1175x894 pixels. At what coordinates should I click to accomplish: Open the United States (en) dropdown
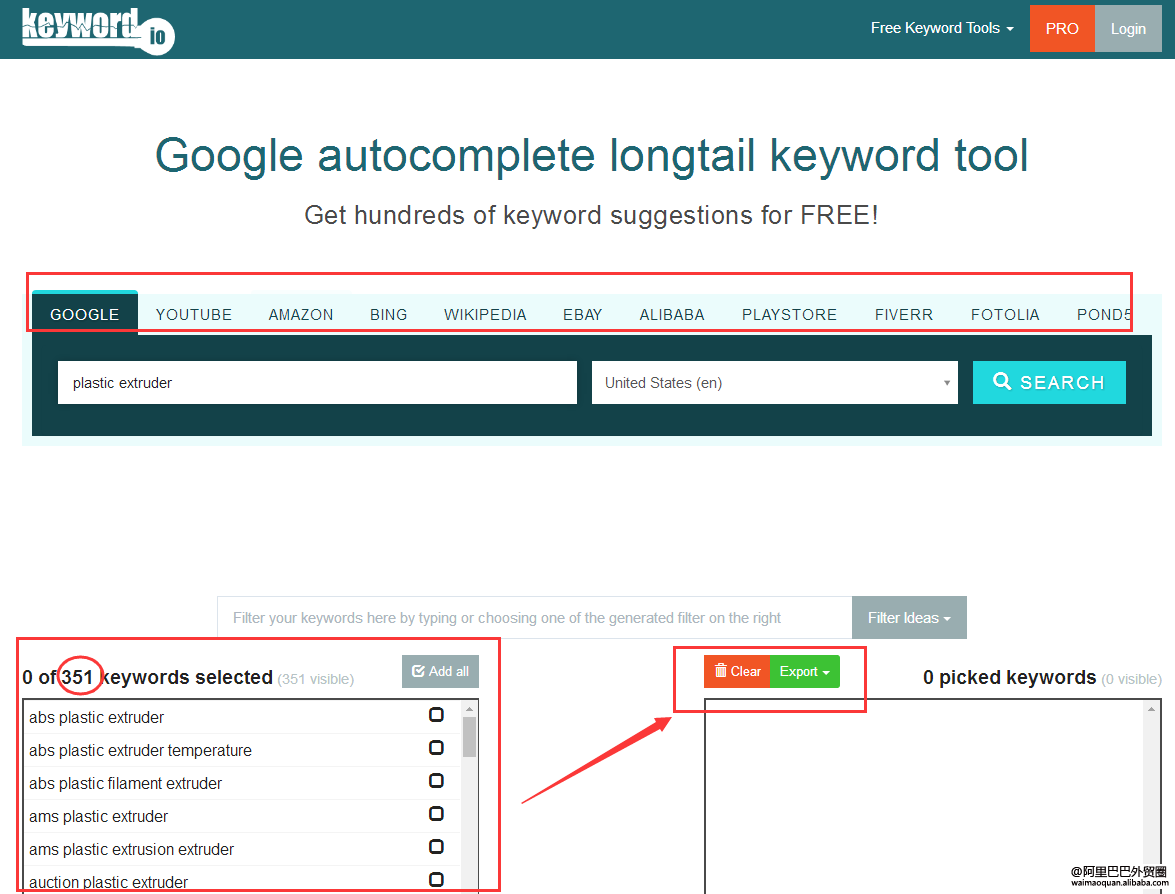click(775, 383)
